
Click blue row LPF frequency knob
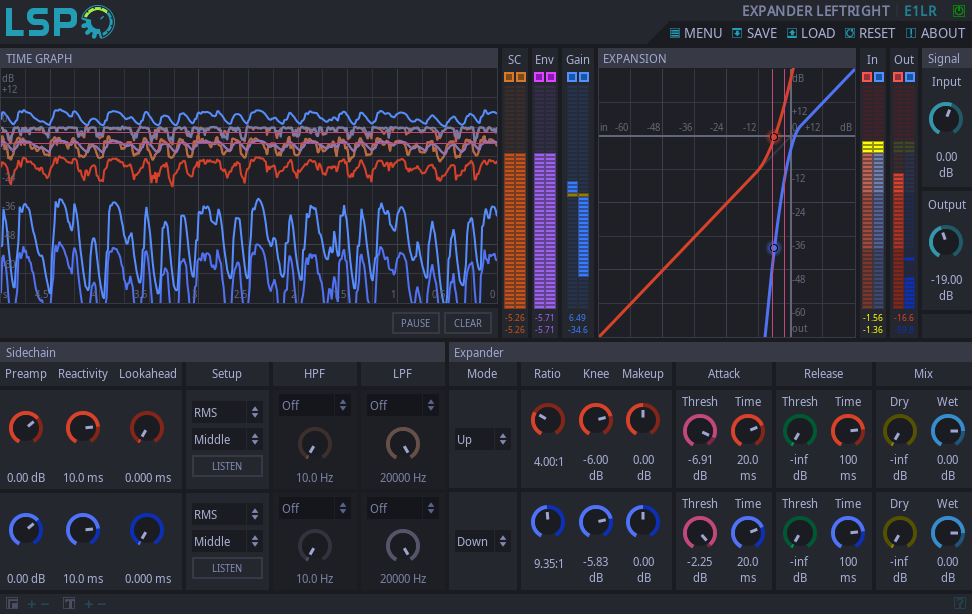point(403,546)
